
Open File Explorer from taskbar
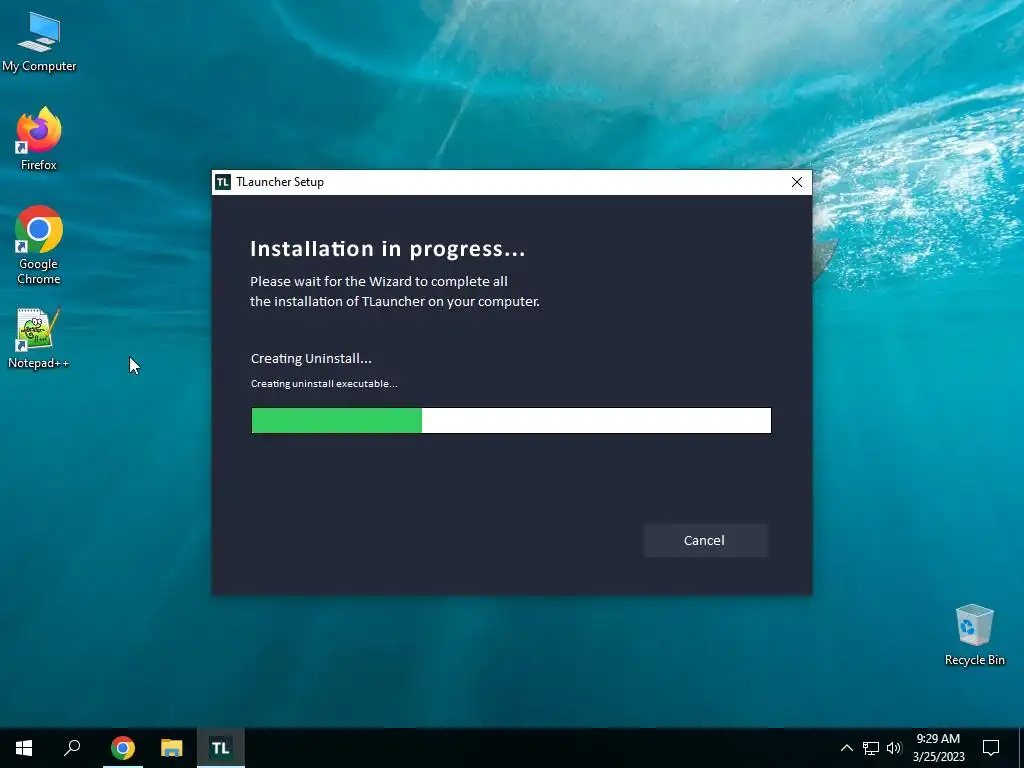(x=172, y=748)
